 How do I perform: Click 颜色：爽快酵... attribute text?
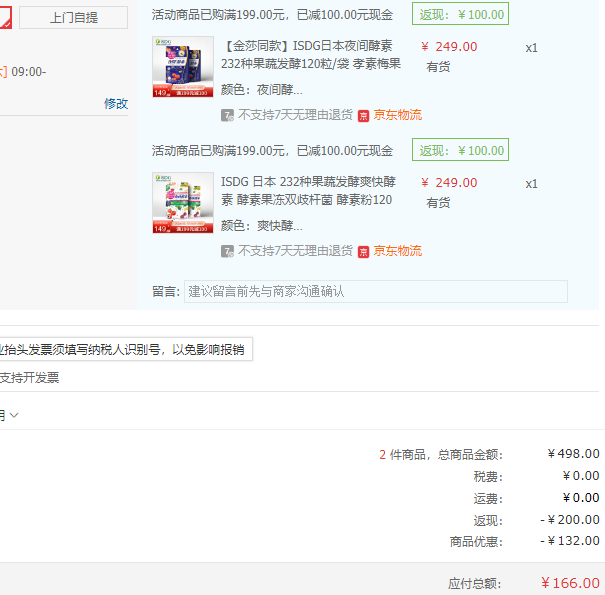point(262,226)
